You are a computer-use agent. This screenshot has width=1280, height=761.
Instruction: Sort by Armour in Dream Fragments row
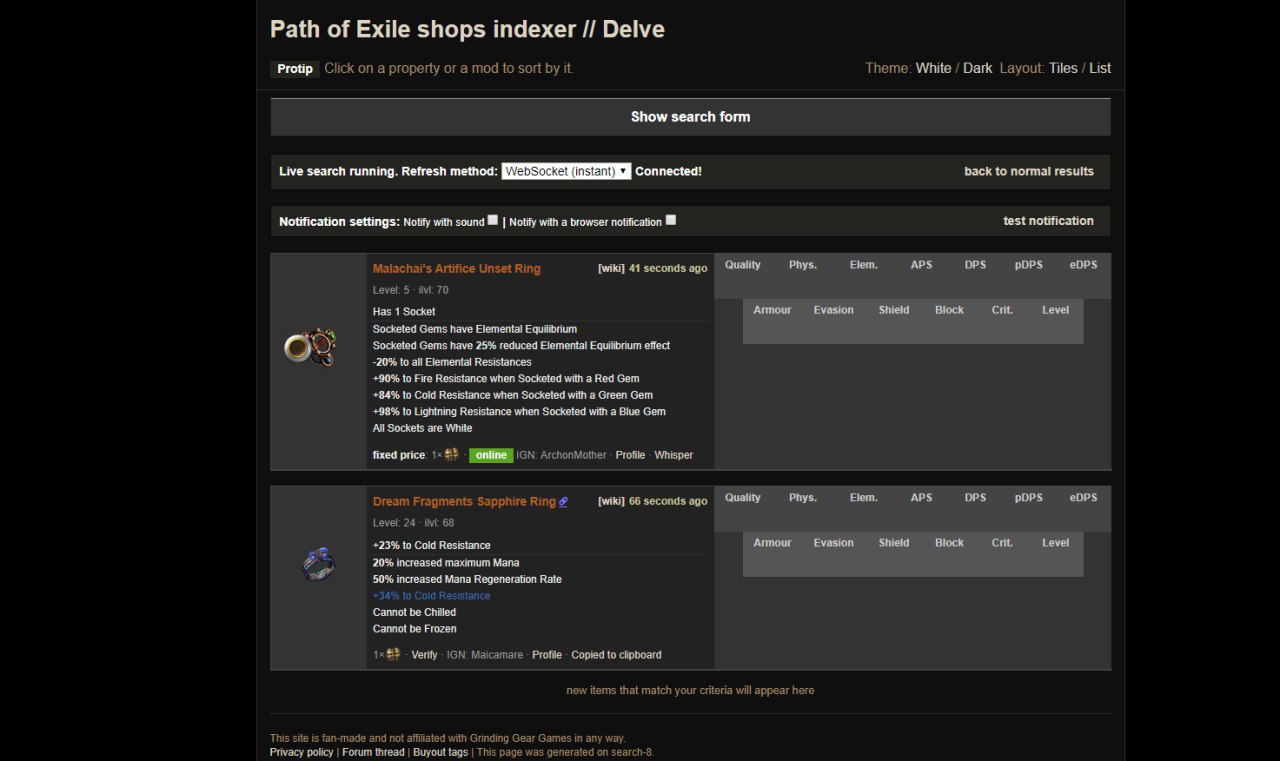pos(772,543)
